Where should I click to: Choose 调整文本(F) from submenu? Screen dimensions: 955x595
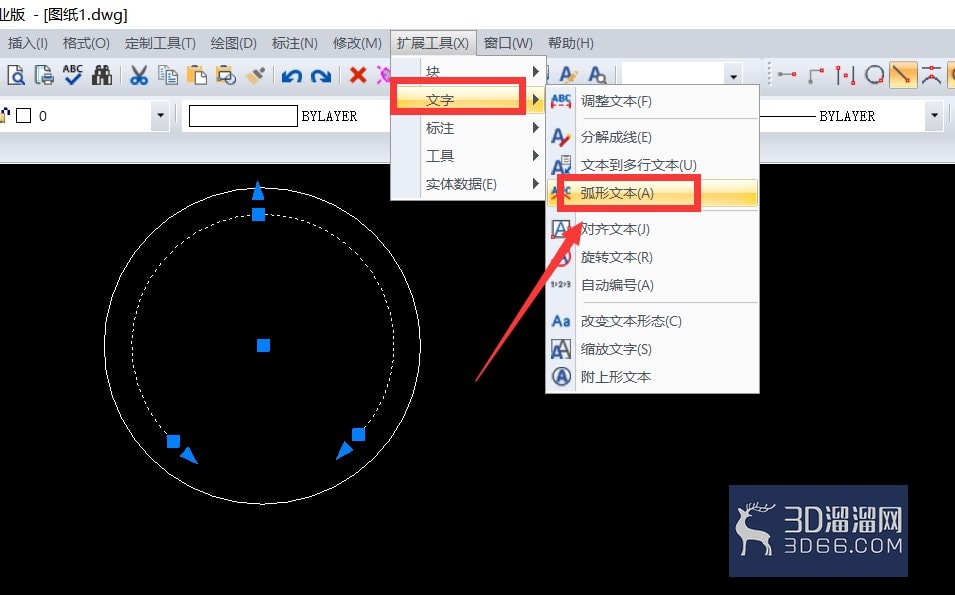tap(653, 101)
